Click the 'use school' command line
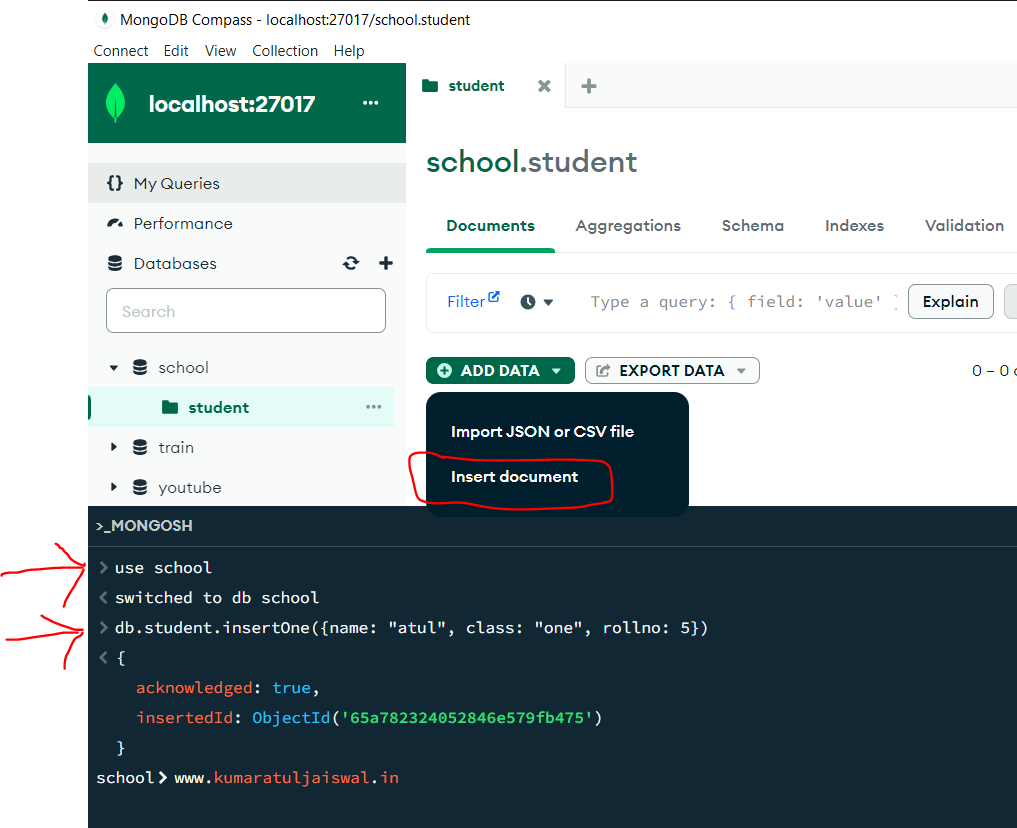This screenshot has height=828, width=1017. tap(163, 567)
